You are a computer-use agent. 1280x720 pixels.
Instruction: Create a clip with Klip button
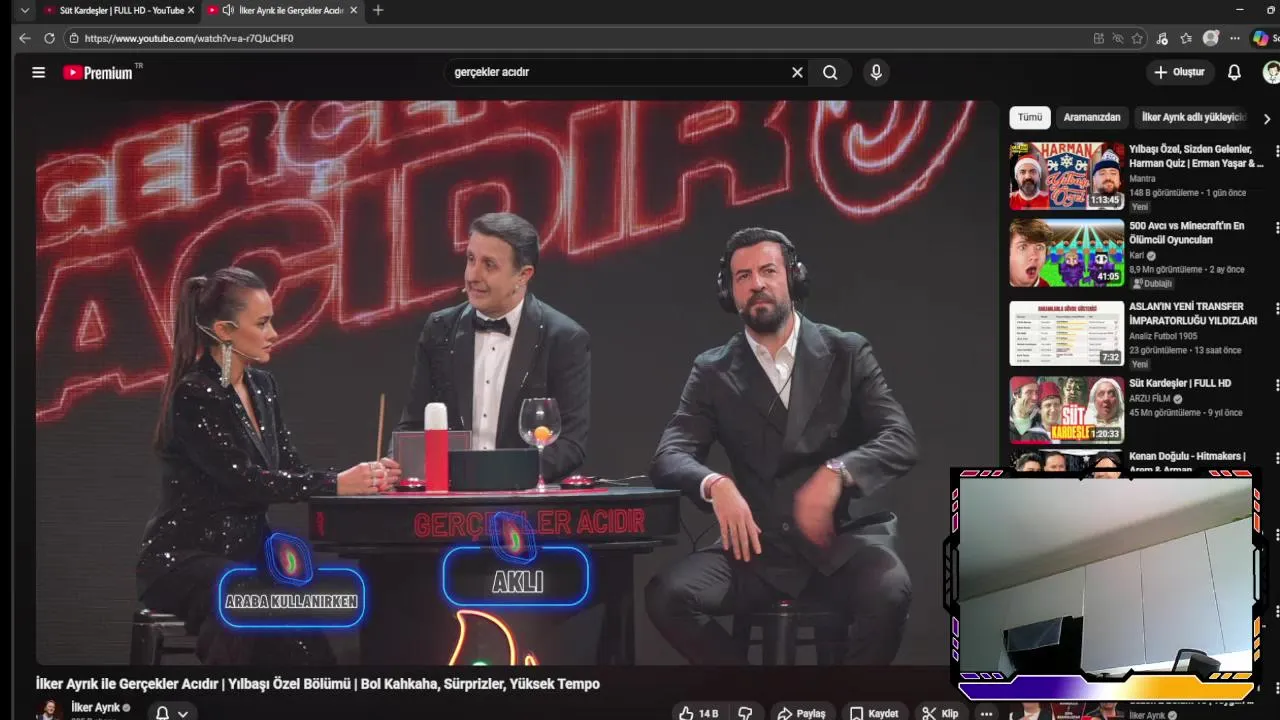click(x=940, y=713)
